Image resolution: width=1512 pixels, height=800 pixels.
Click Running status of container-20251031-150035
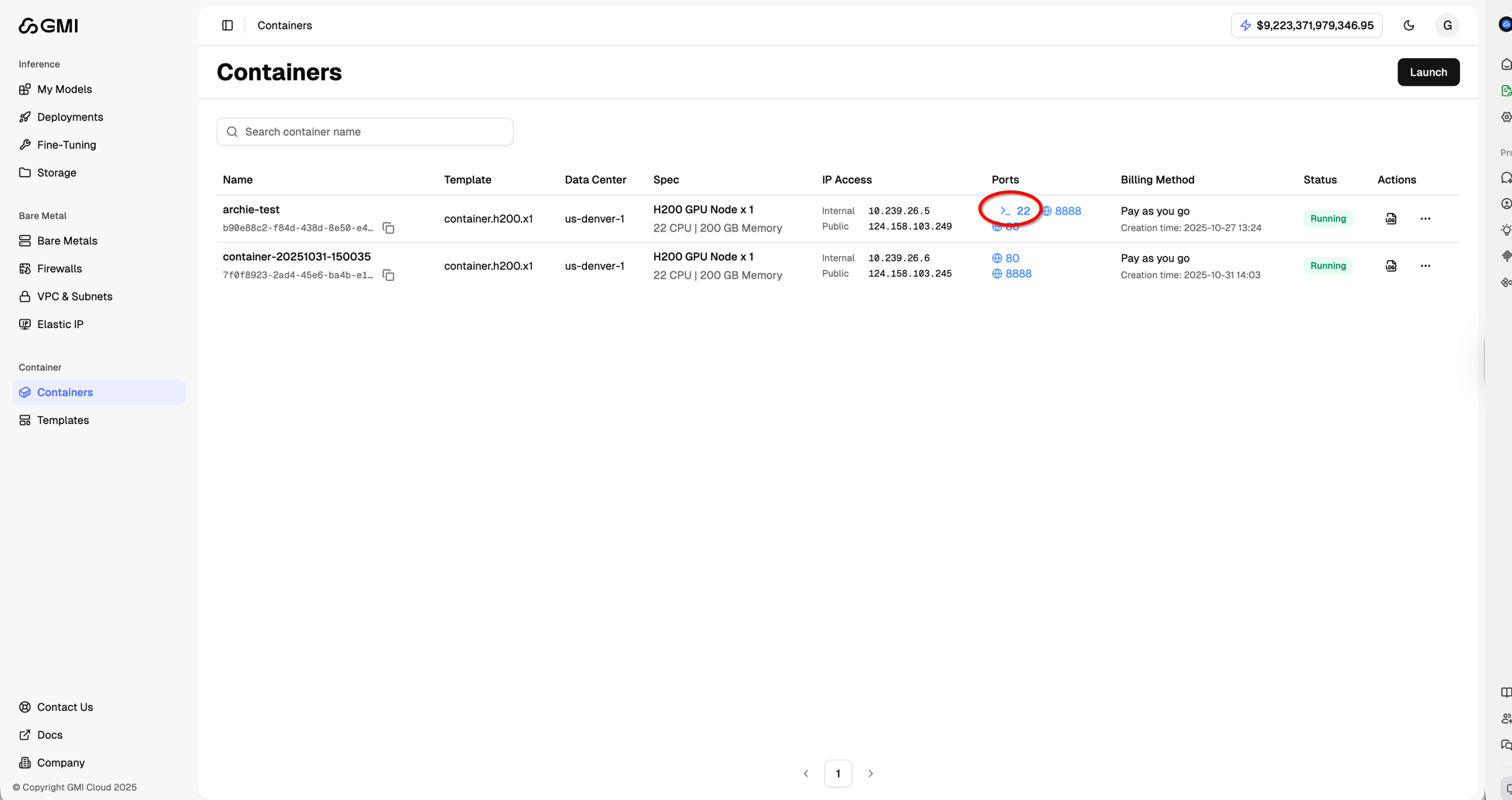tap(1328, 266)
